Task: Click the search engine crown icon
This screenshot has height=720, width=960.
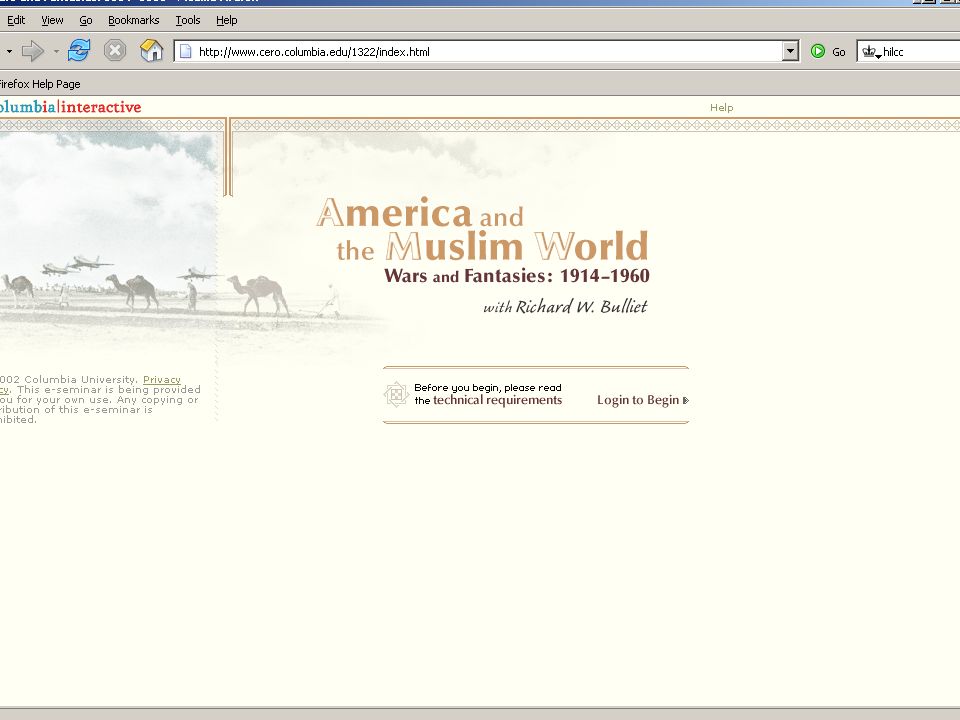Action: (869, 51)
